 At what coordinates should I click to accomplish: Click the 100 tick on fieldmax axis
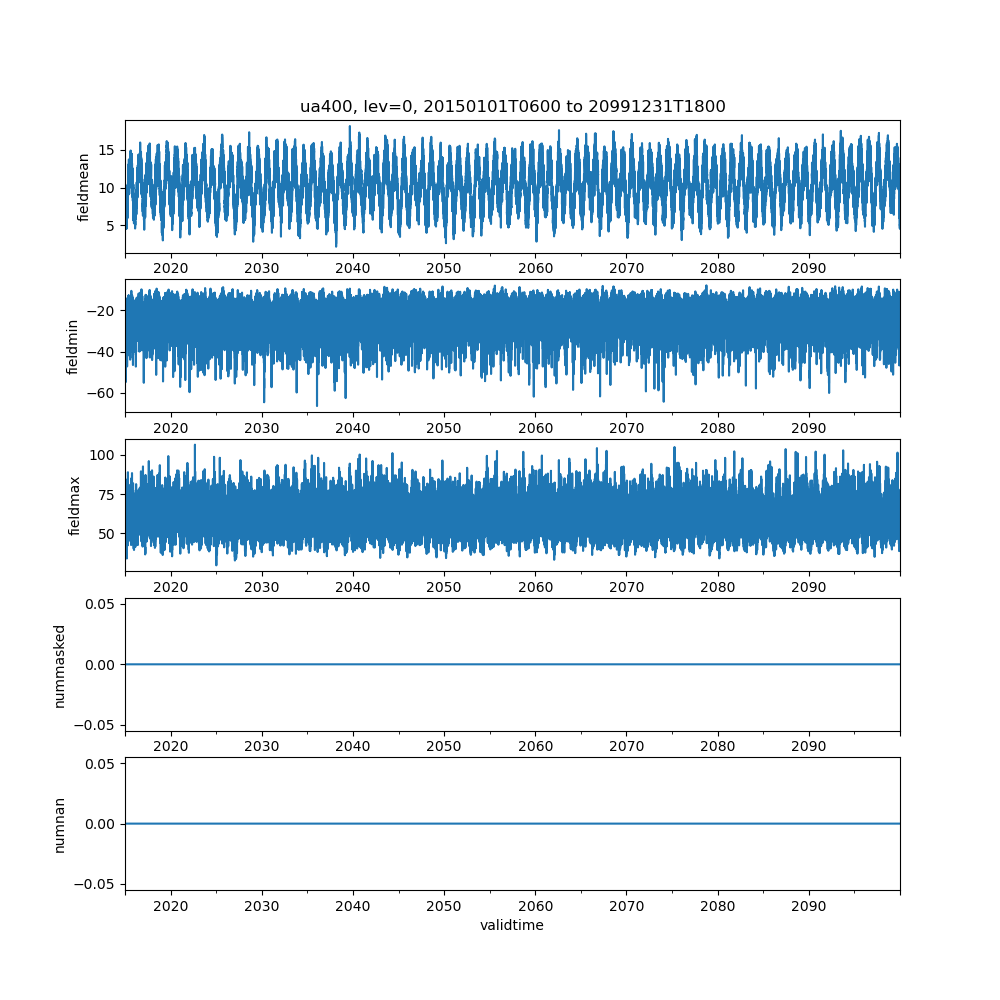coord(102,455)
